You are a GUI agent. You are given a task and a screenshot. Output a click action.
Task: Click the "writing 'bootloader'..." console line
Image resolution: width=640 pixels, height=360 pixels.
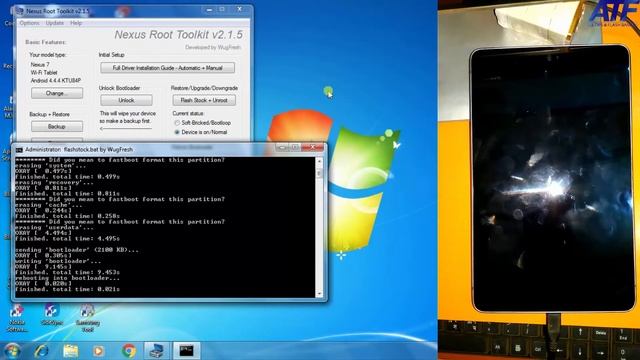point(58,261)
